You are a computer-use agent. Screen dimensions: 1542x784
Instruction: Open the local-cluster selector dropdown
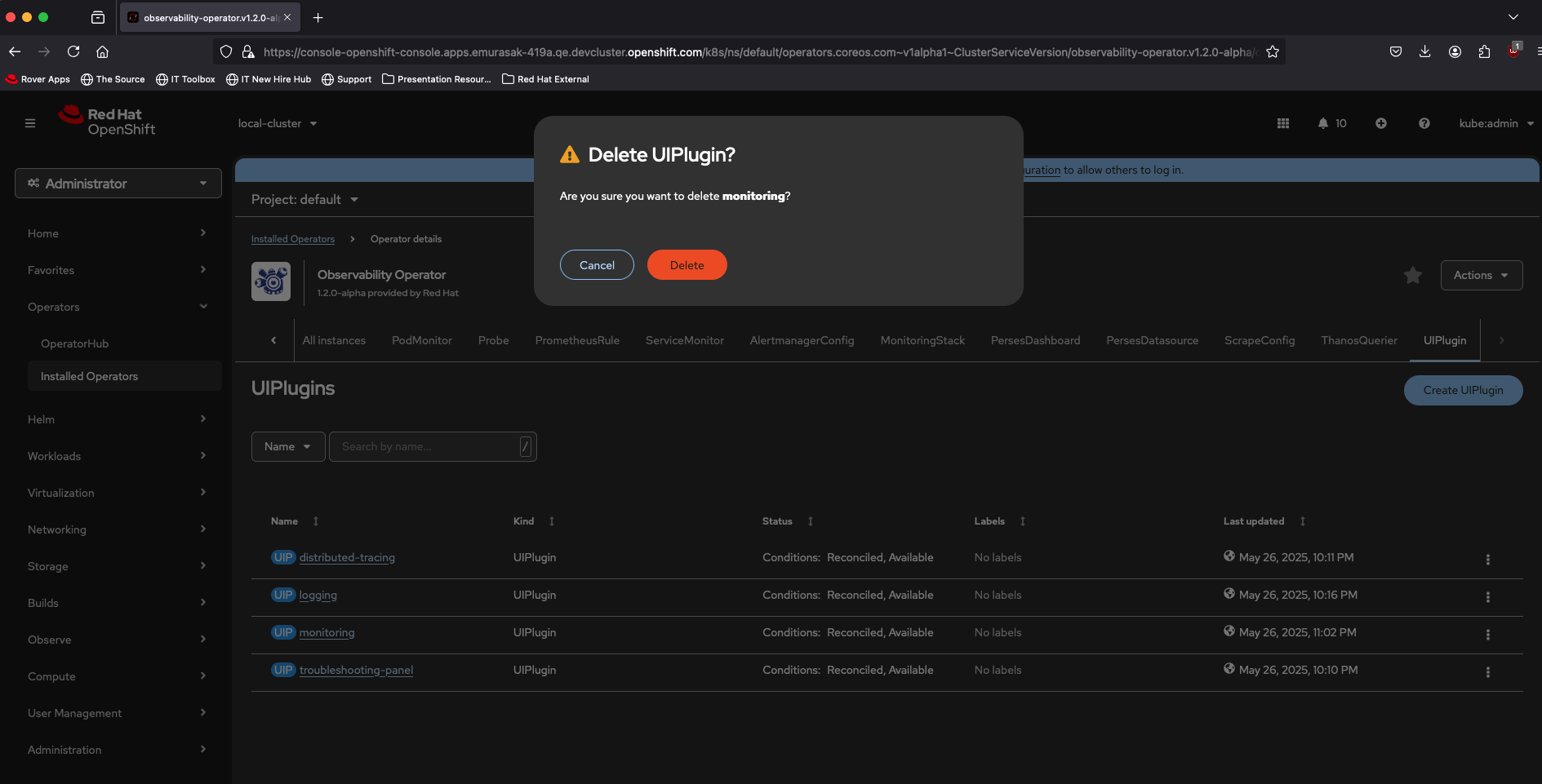[278, 123]
